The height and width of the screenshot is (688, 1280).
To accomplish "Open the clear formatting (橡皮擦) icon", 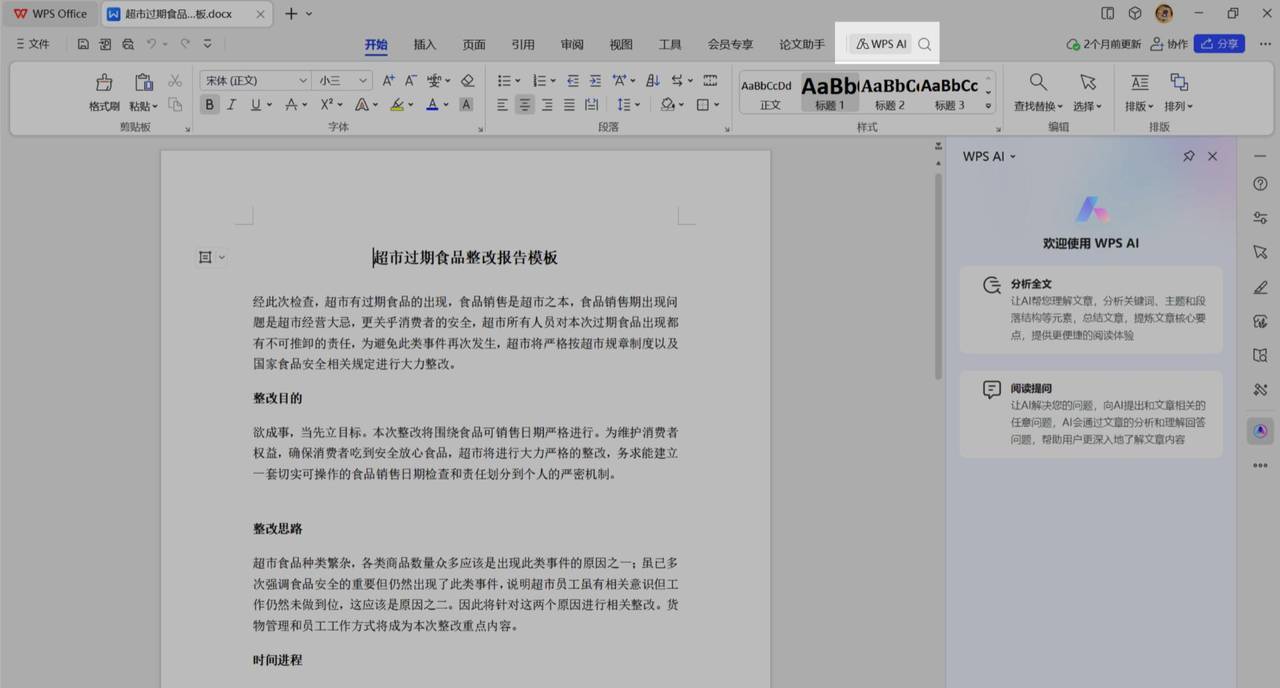I will point(467,80).
